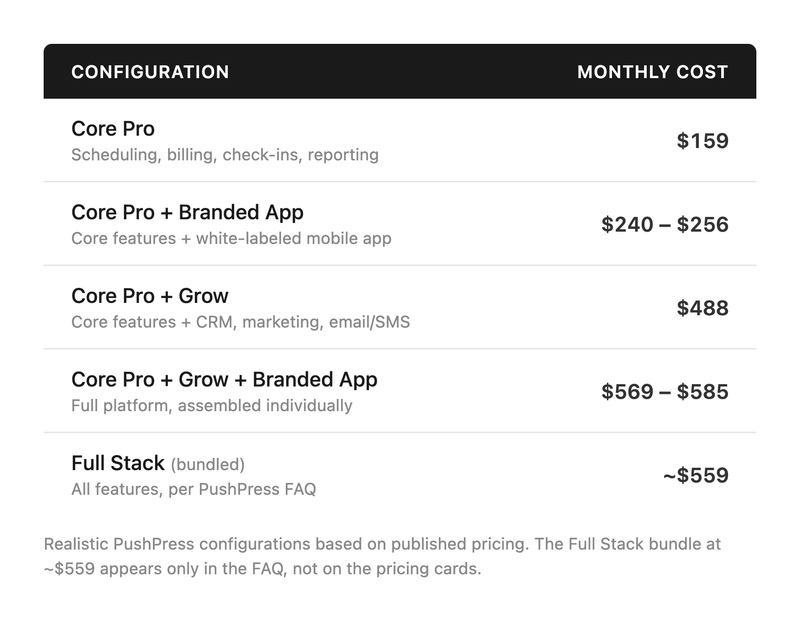Click the white-labeled mobile app description
Screen dimensions: 800x625
click(231, 239)
